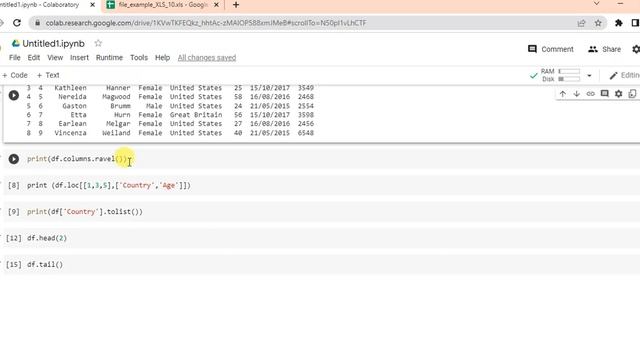Open the Comment button

pos(551,49)
